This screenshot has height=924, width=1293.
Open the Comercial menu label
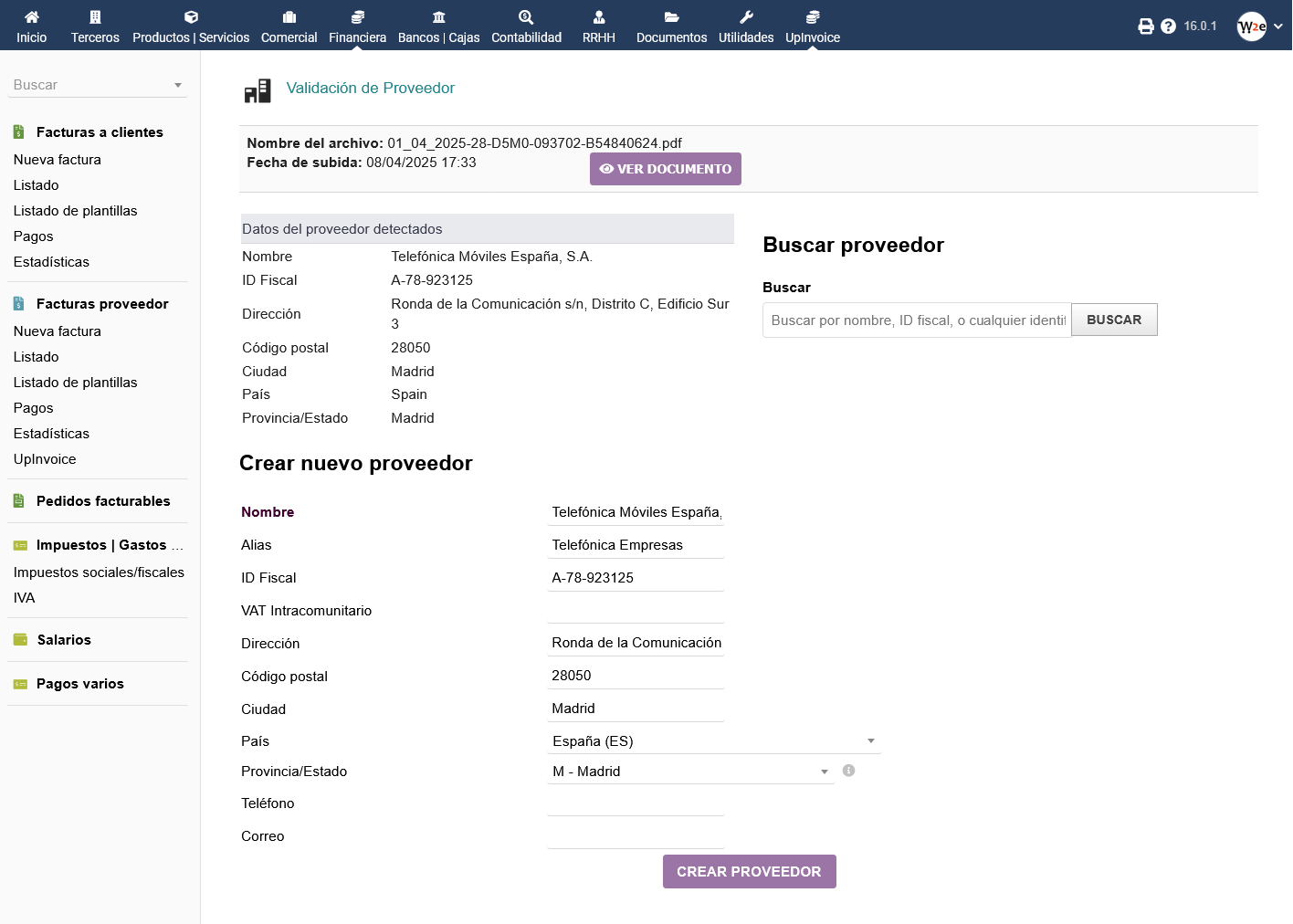[289, 37]
